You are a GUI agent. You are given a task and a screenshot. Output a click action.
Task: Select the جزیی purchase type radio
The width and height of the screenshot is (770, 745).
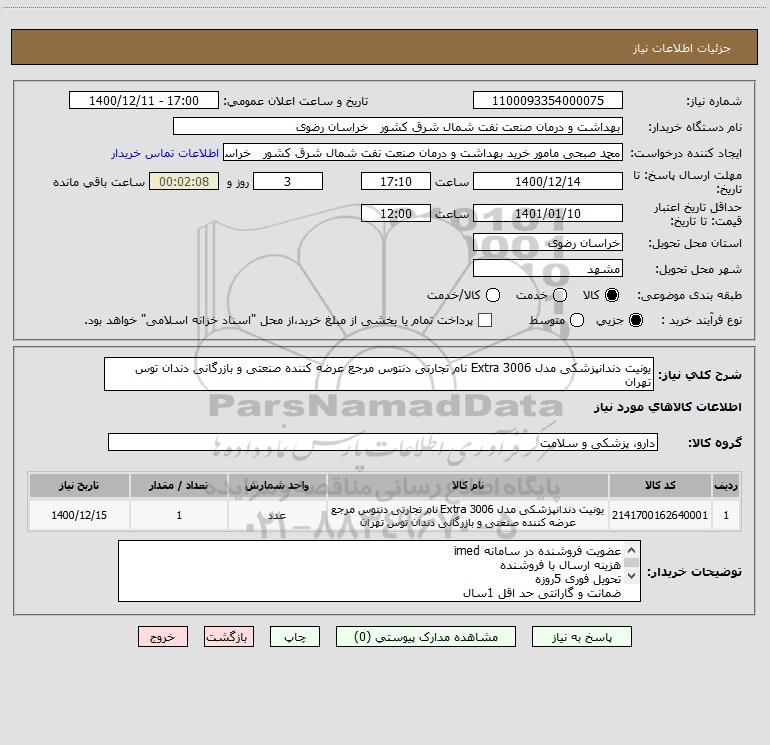(635, 320)
